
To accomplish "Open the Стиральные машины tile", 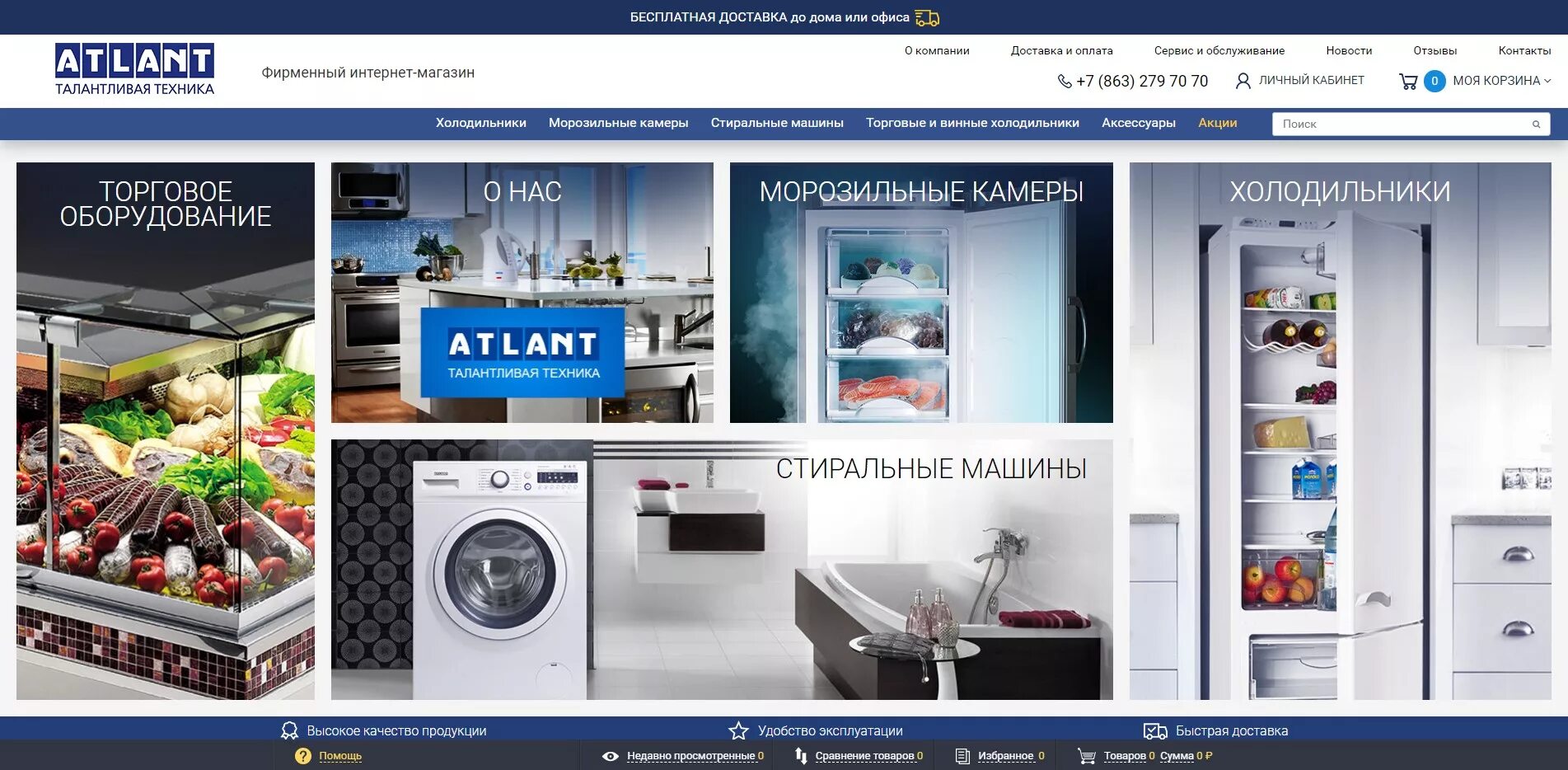I will coord(722,570).
